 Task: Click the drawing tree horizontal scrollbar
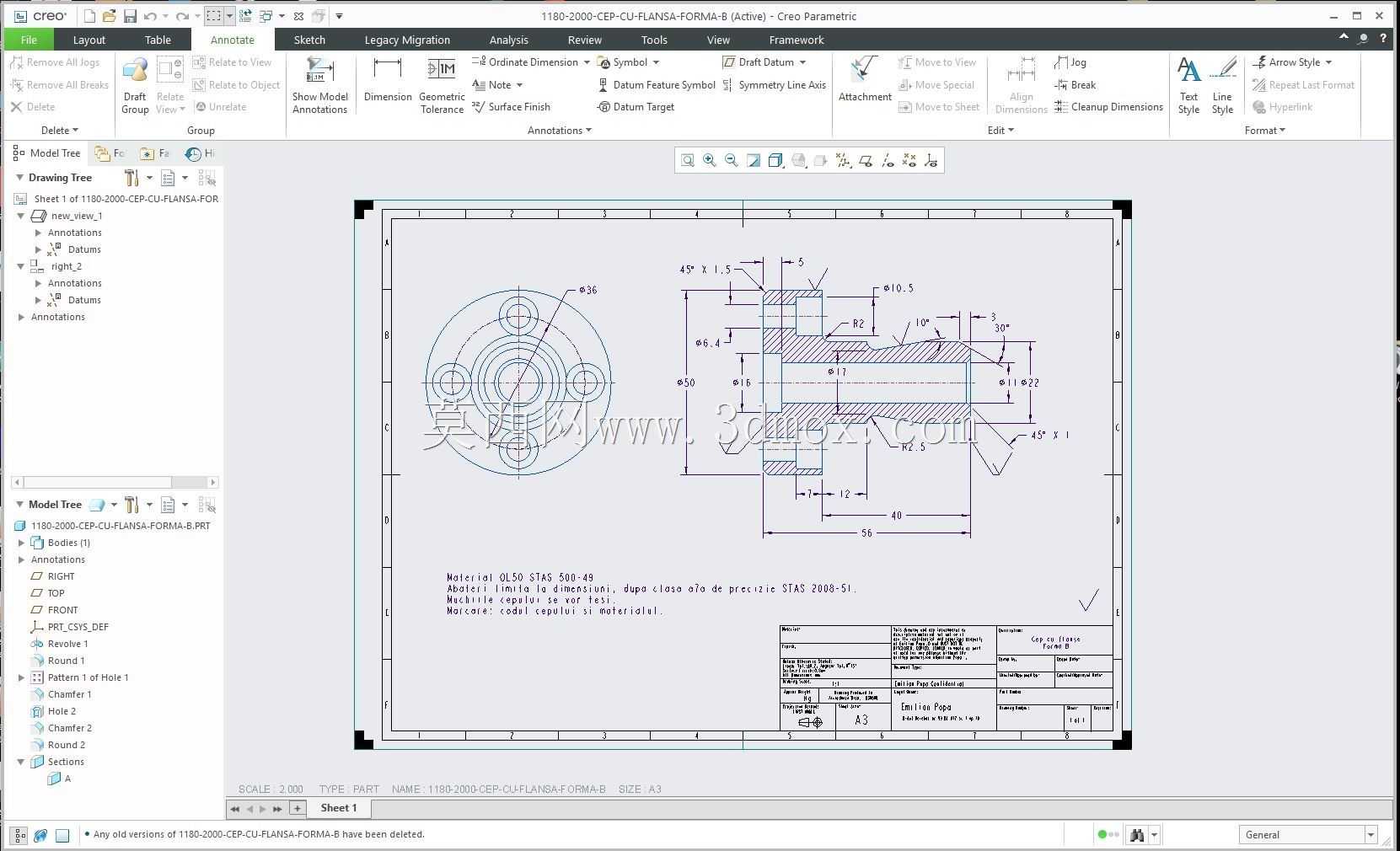tap(115, 482)
